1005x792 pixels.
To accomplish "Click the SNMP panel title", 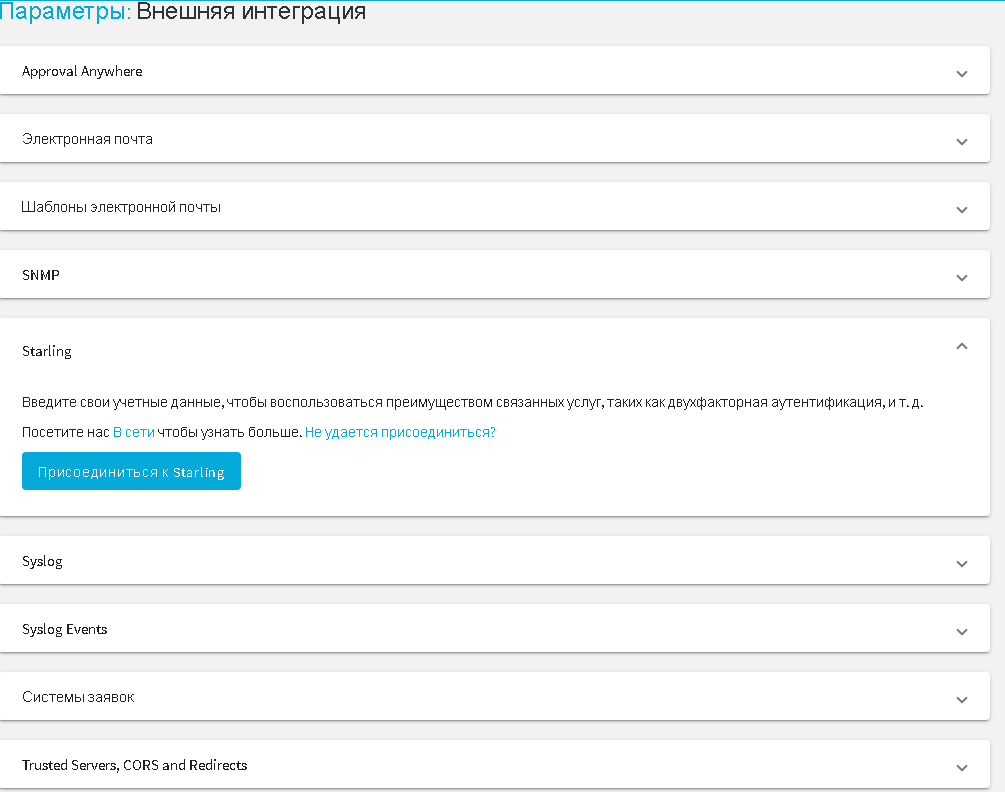I will (41, 275).
